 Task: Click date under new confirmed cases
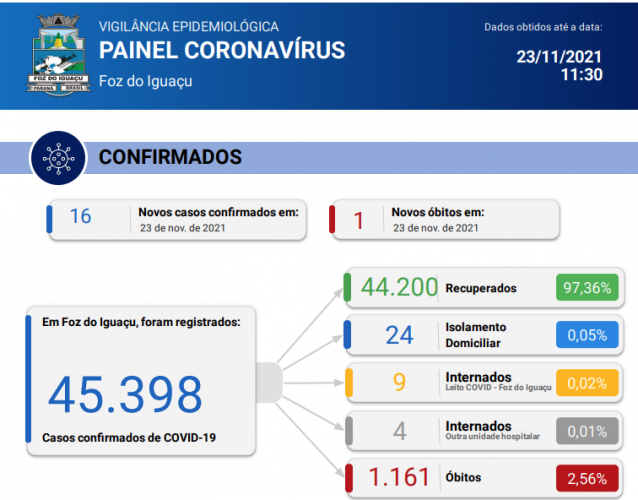coord(183,228)
